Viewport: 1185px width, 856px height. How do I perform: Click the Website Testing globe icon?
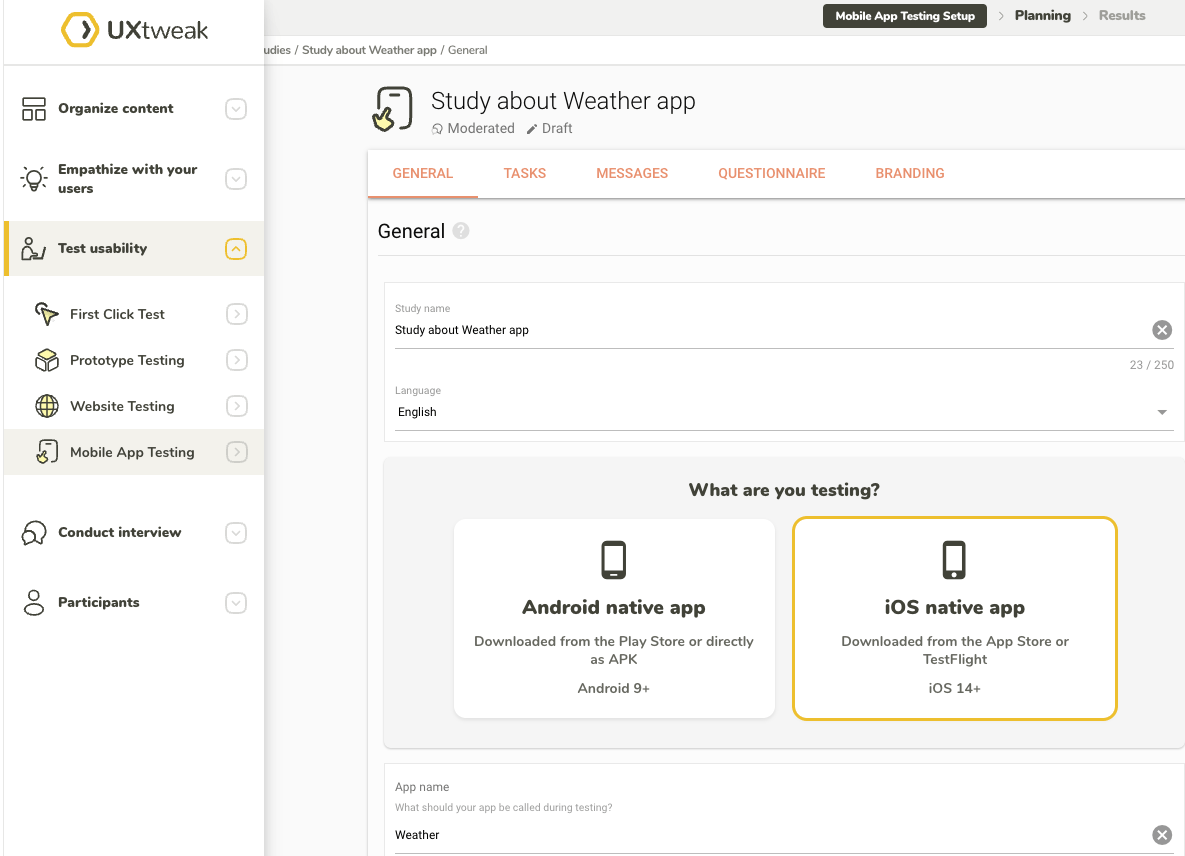(x=47, y=406)
